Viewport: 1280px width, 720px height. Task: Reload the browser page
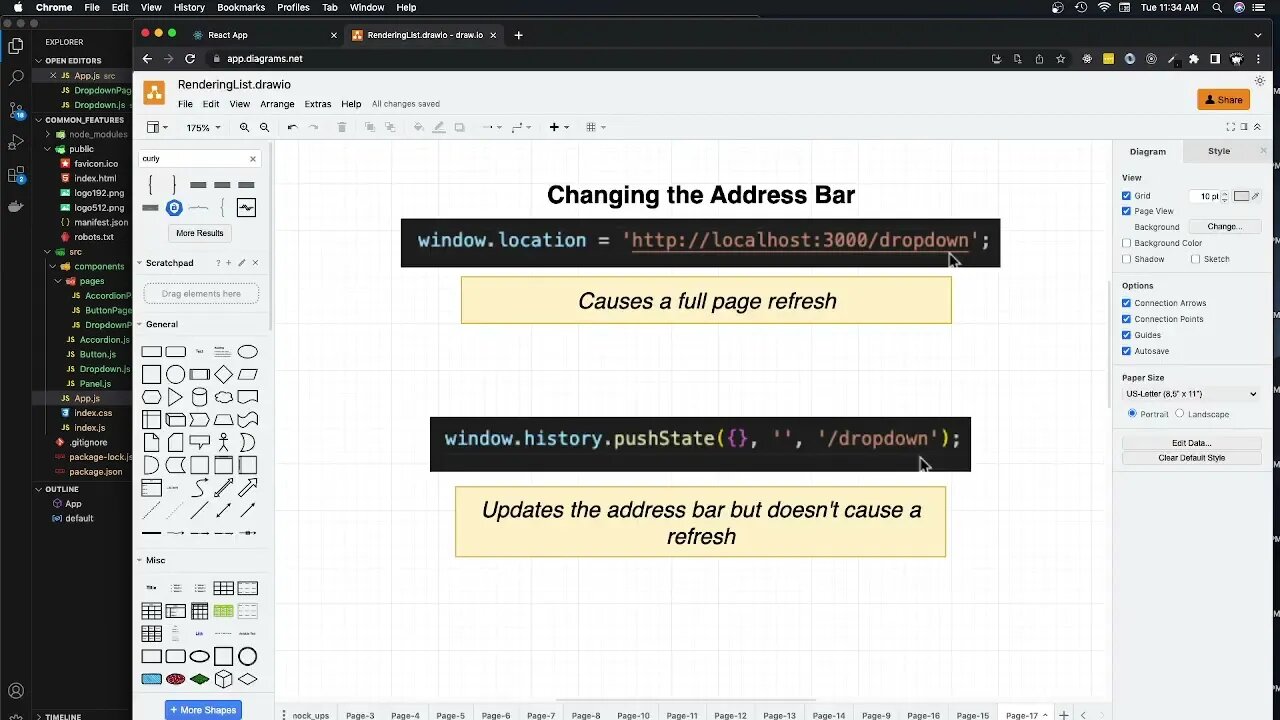point(190,59)
